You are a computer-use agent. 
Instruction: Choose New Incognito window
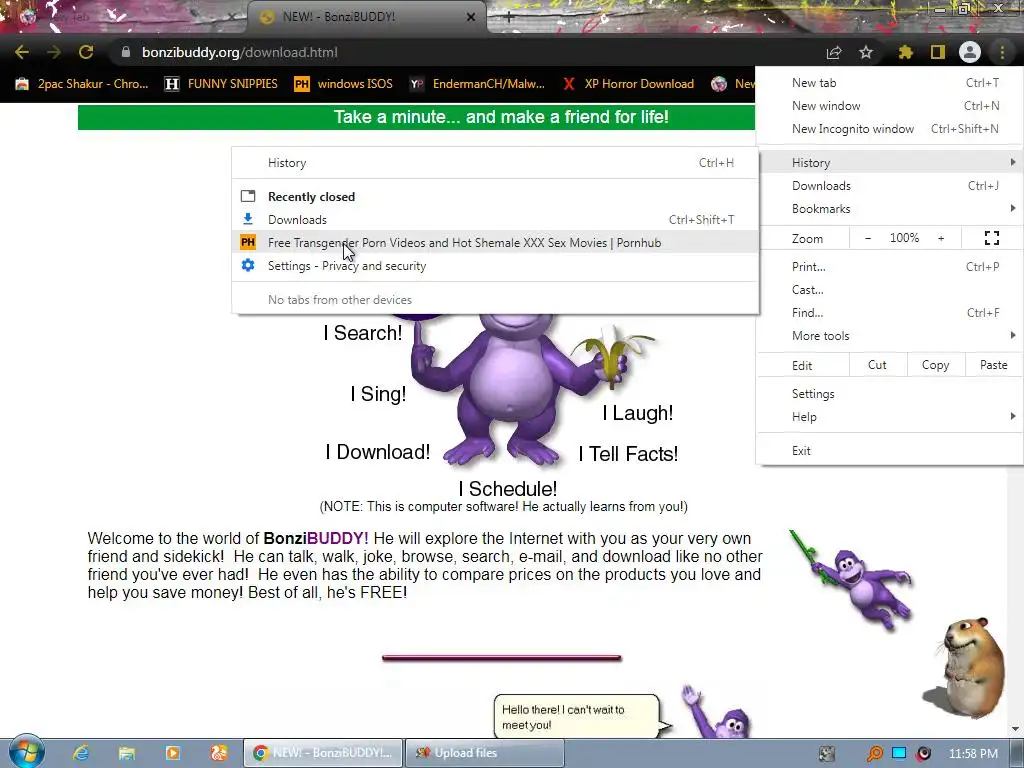click(x=889, y=129)
